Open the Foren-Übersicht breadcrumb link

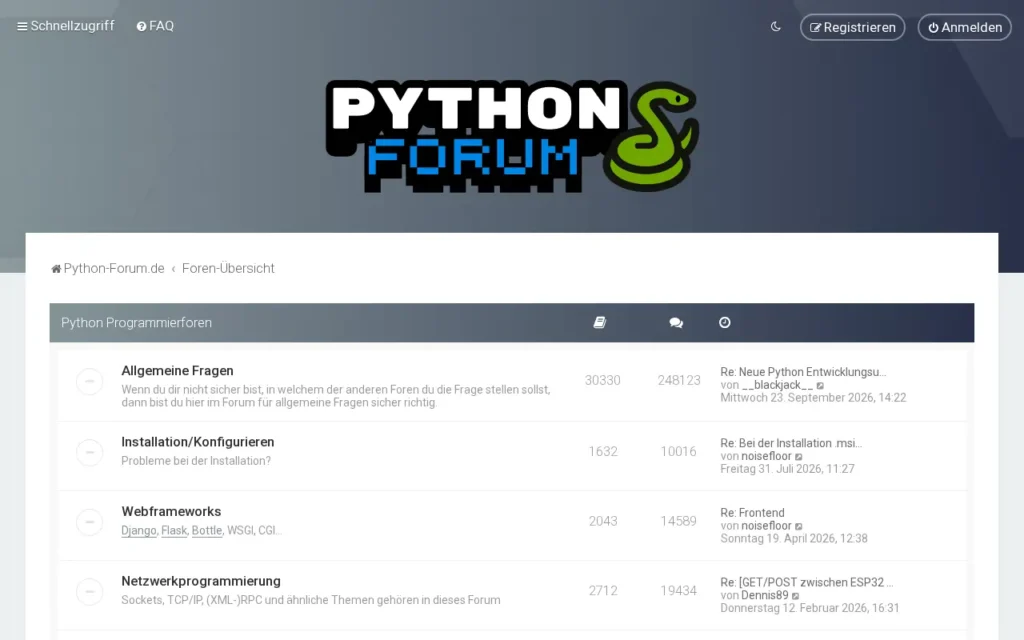click(x=228, y=268)
